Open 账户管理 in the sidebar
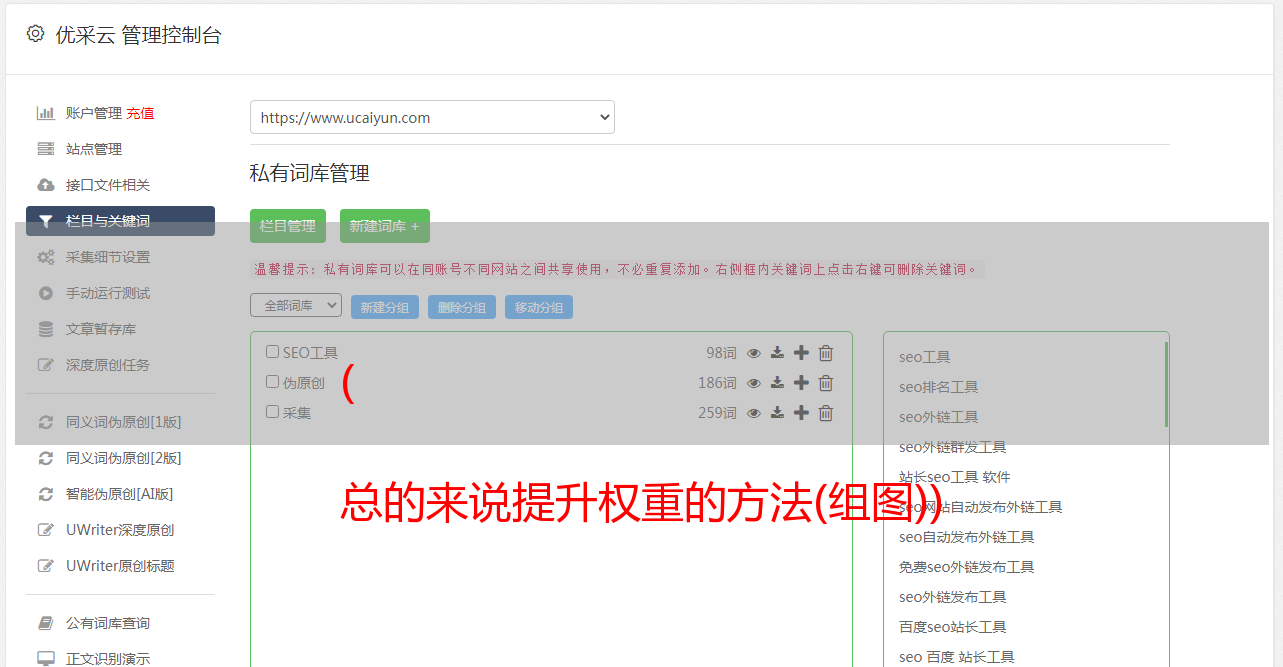The width and height of the screenshot is (1283, 667). [x=94, y=113]
